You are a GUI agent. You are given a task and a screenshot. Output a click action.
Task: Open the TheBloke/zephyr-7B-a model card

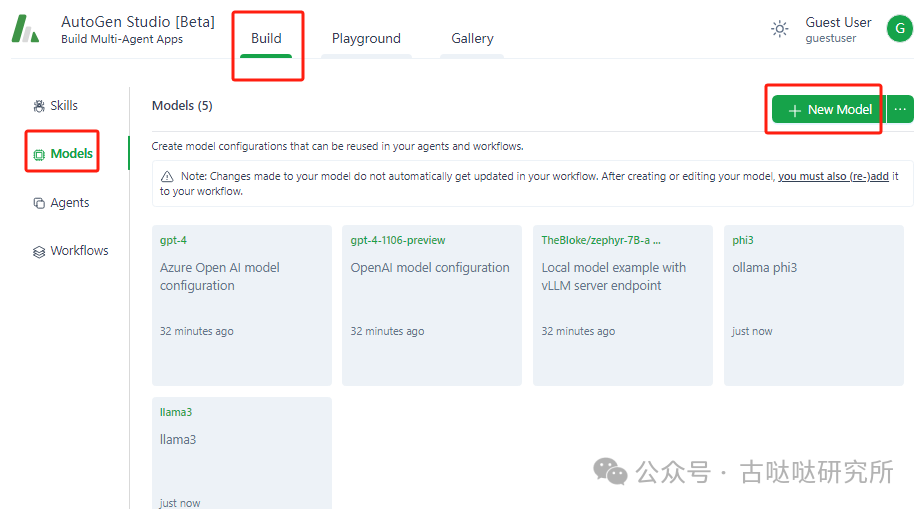tap(623, 305)
